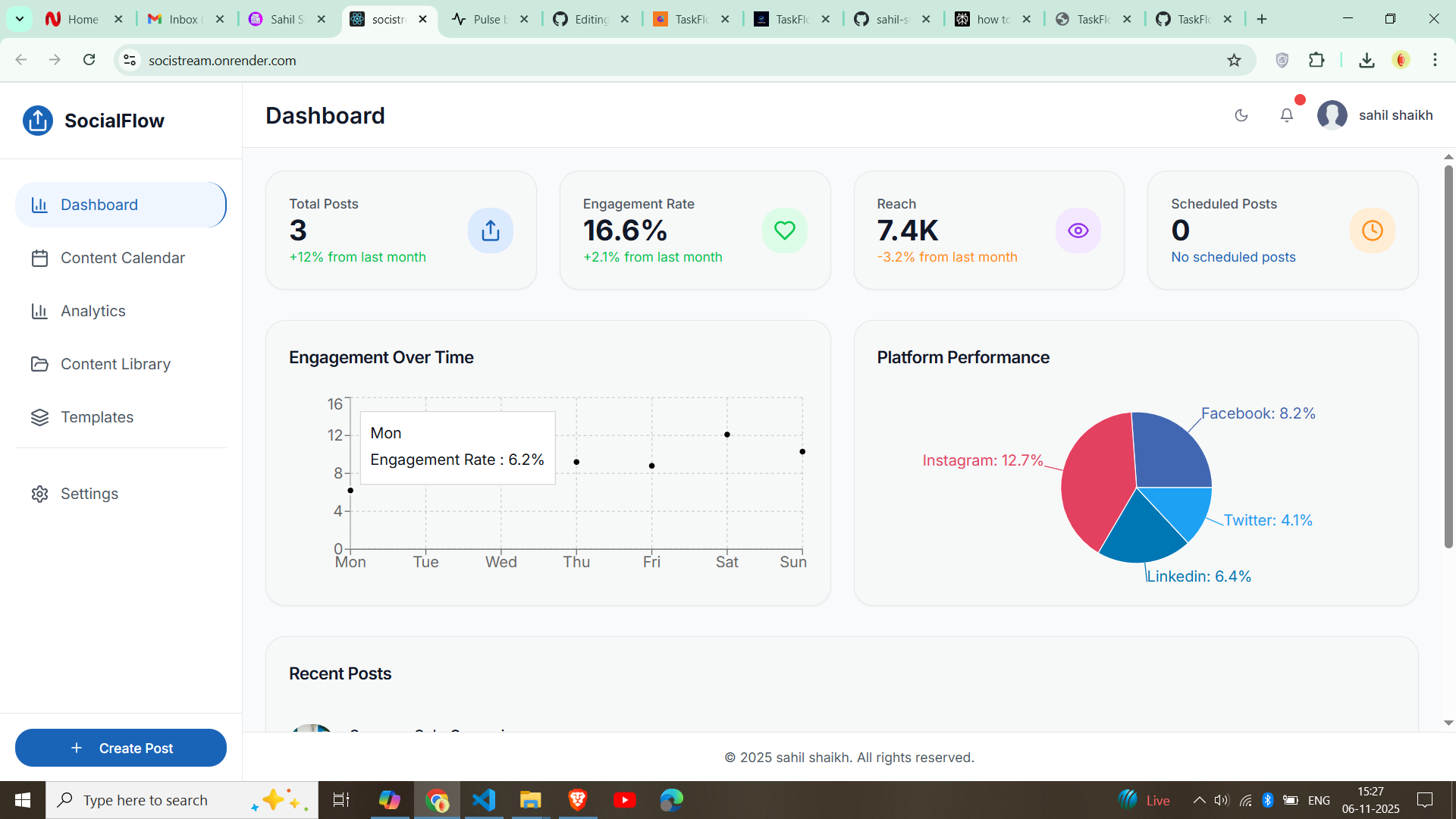Click the Reach eye icon
Image resolution: width=1456 pixels, height=819 pixels.
(x=1078, y=231)
